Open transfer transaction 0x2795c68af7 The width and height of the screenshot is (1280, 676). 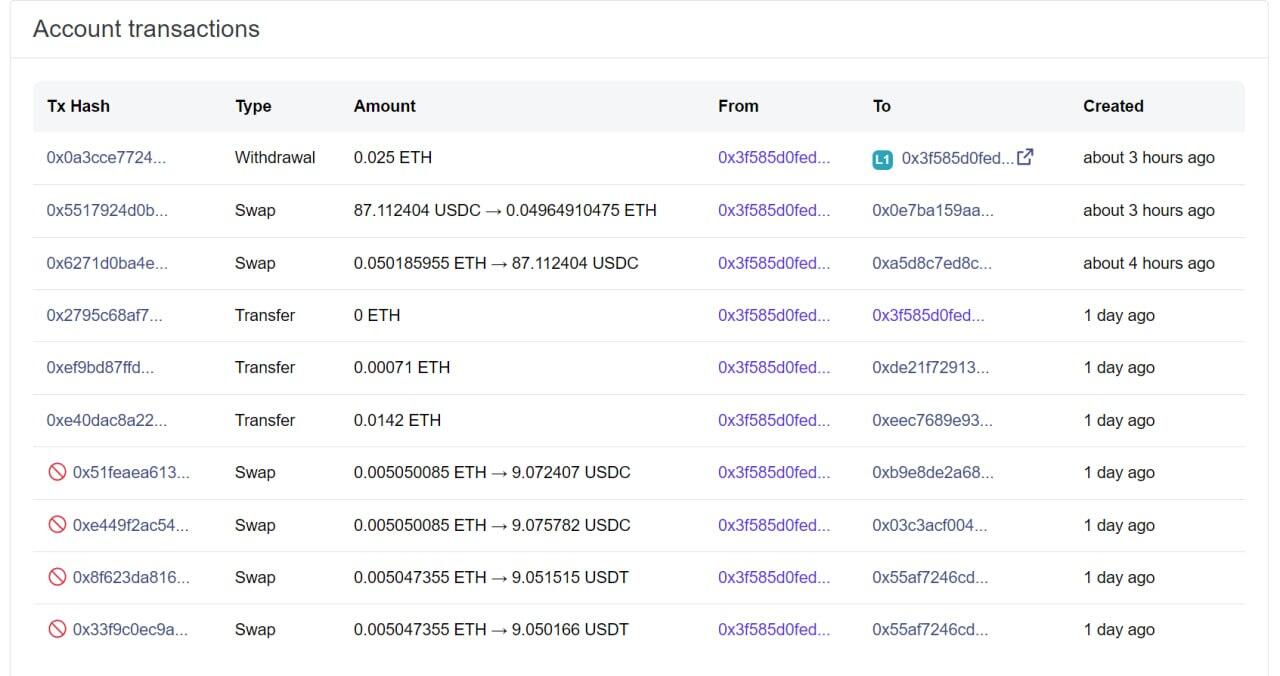tap(104, 316)
